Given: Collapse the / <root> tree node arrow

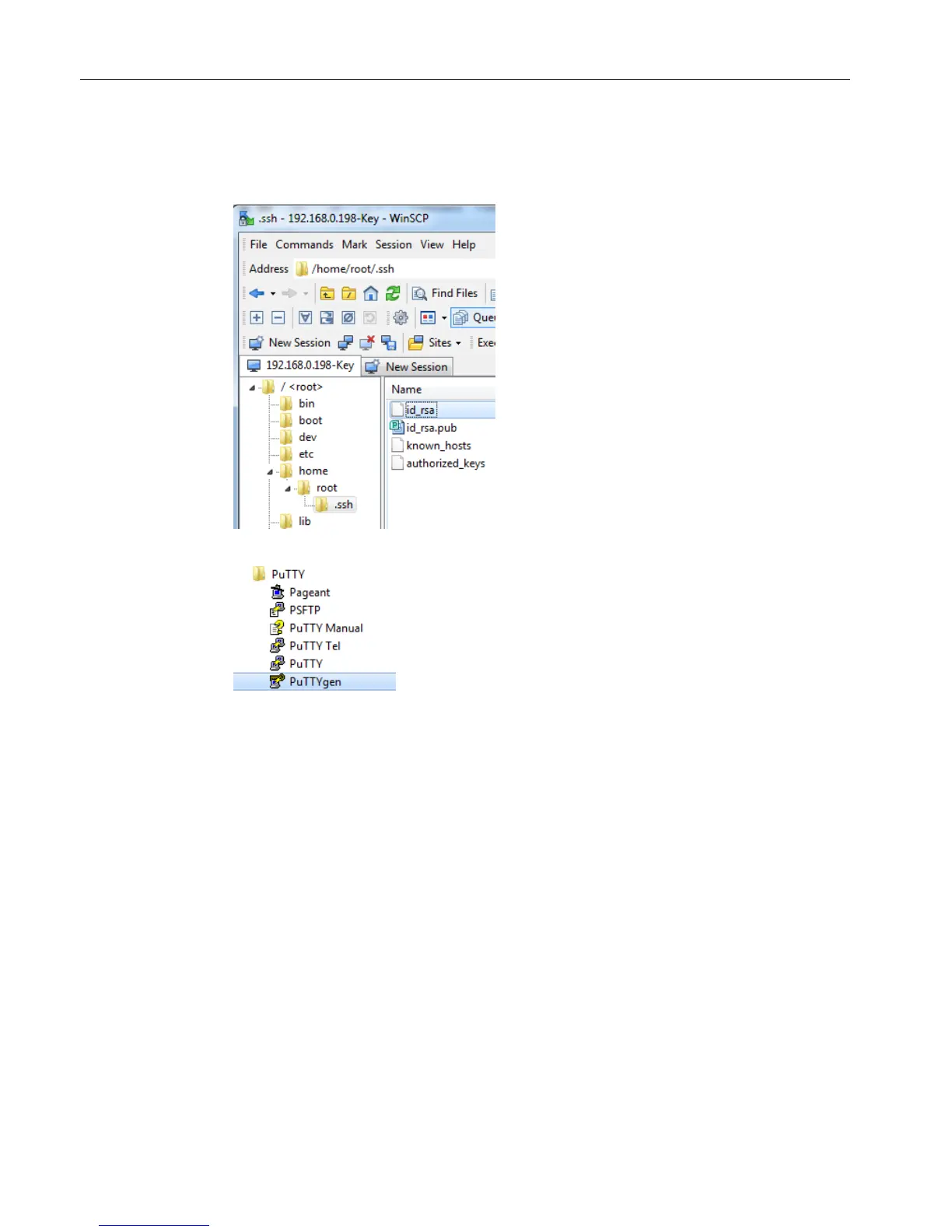Looking at the screenshot, I should click(252, 387).
